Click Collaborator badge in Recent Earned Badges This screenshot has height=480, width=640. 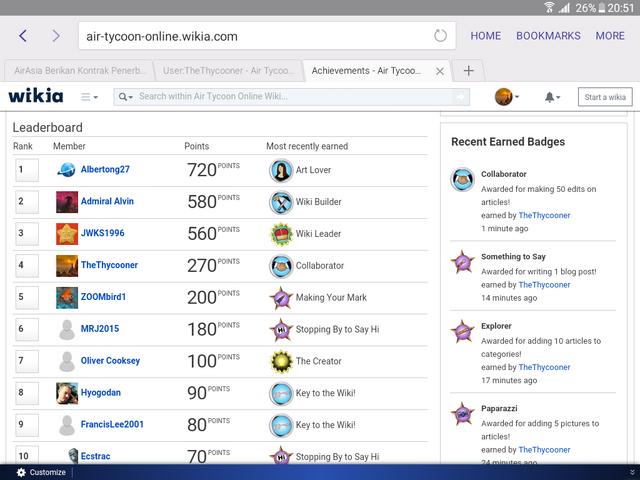(462, 179)
